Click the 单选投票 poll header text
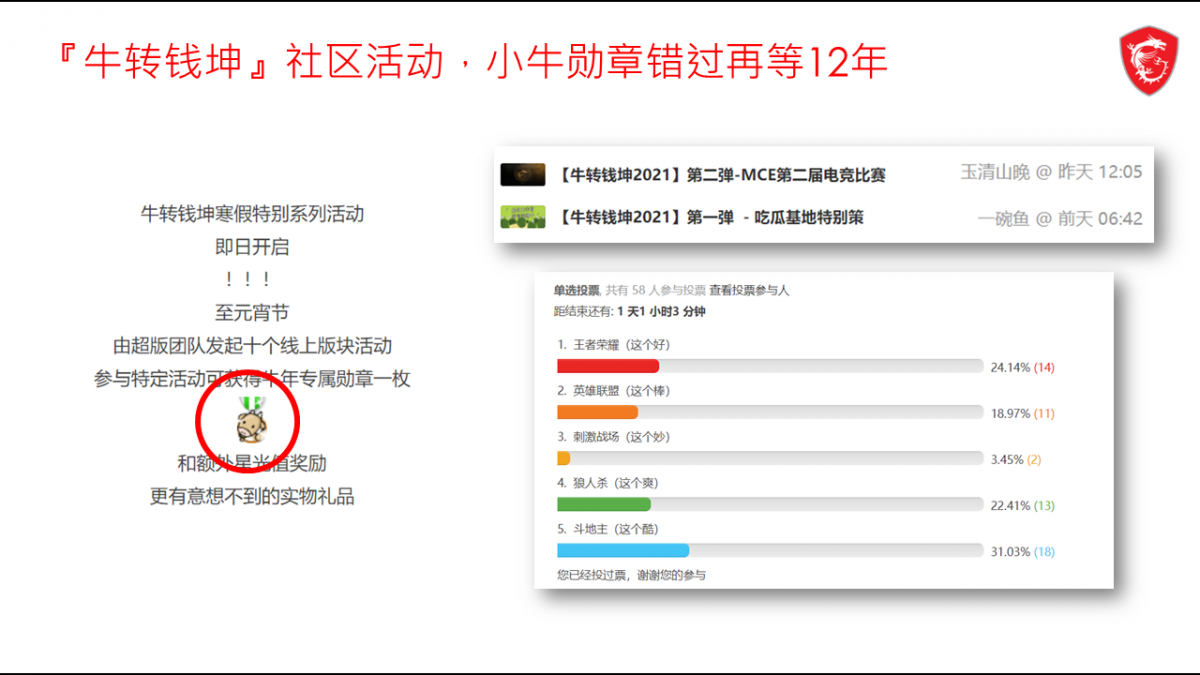This screenshot has height=675, width=1200. [577, 291]
